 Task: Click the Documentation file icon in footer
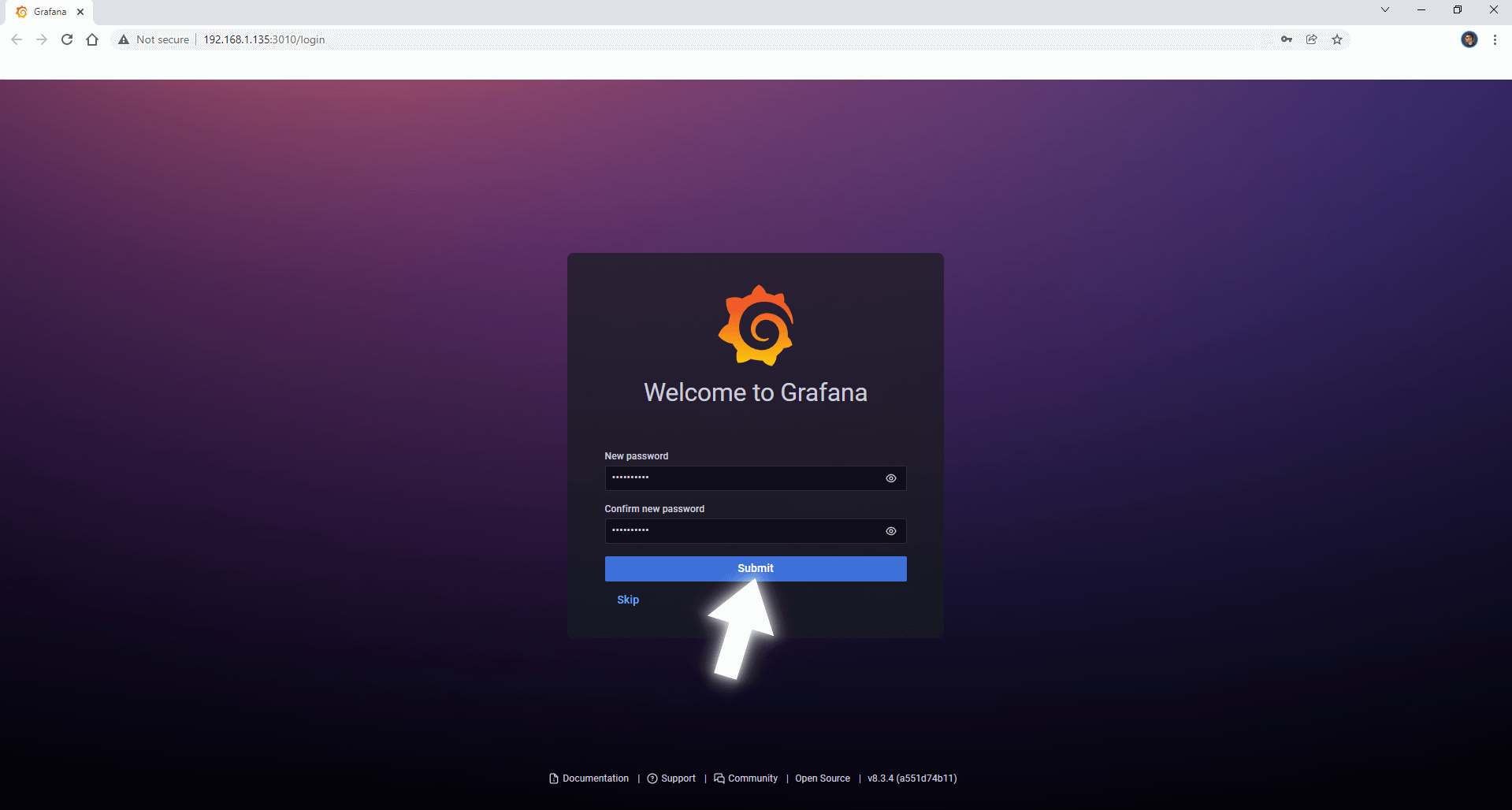pos(554,778)
